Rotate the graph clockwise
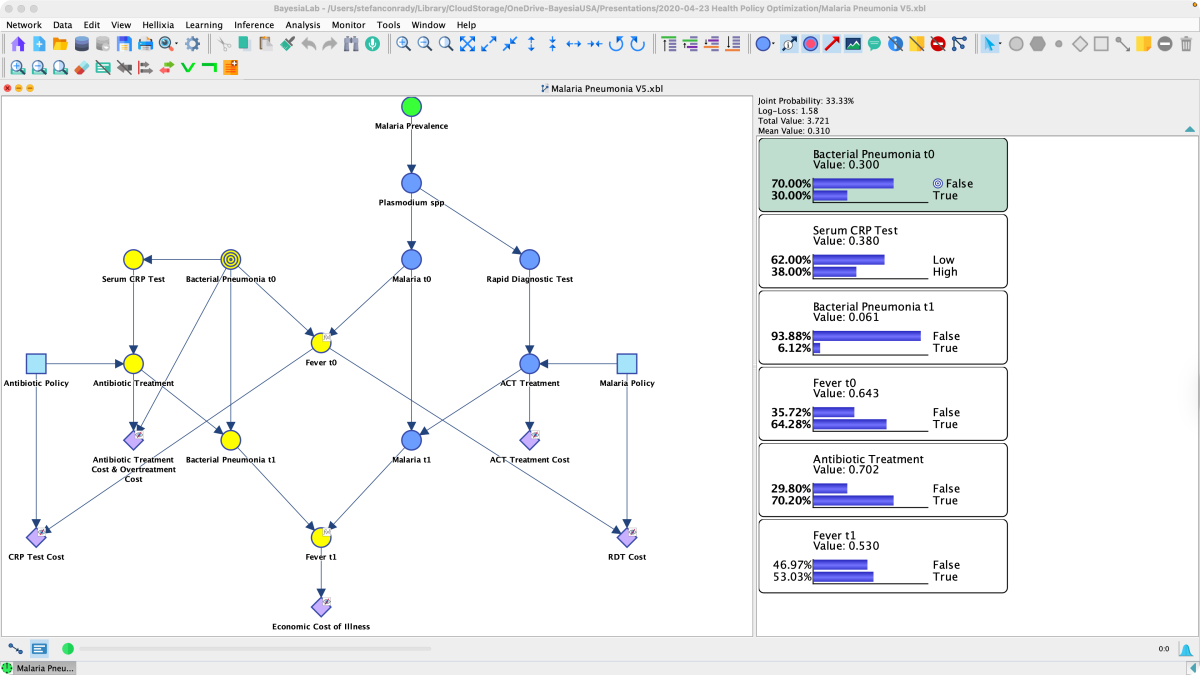 point(637,44)
